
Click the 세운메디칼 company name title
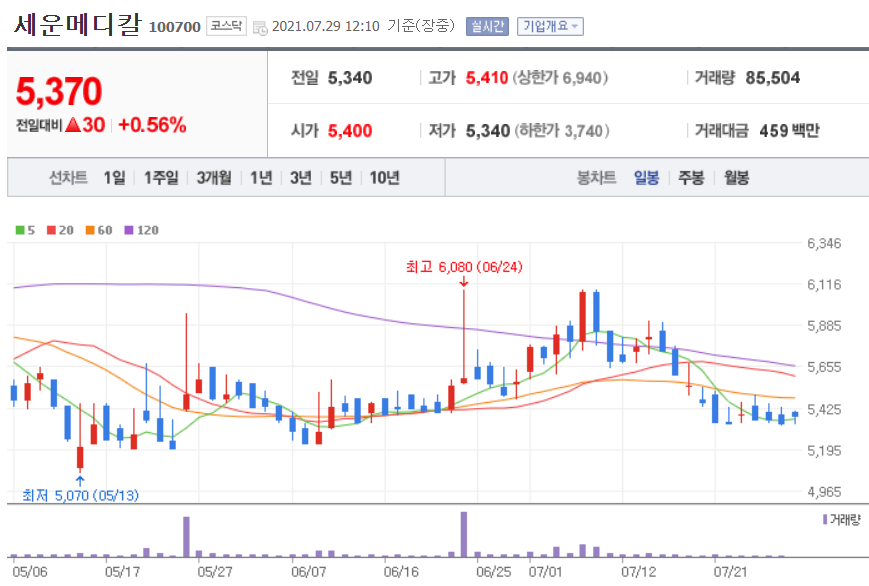pyautogui.click(x=78, y=25)
